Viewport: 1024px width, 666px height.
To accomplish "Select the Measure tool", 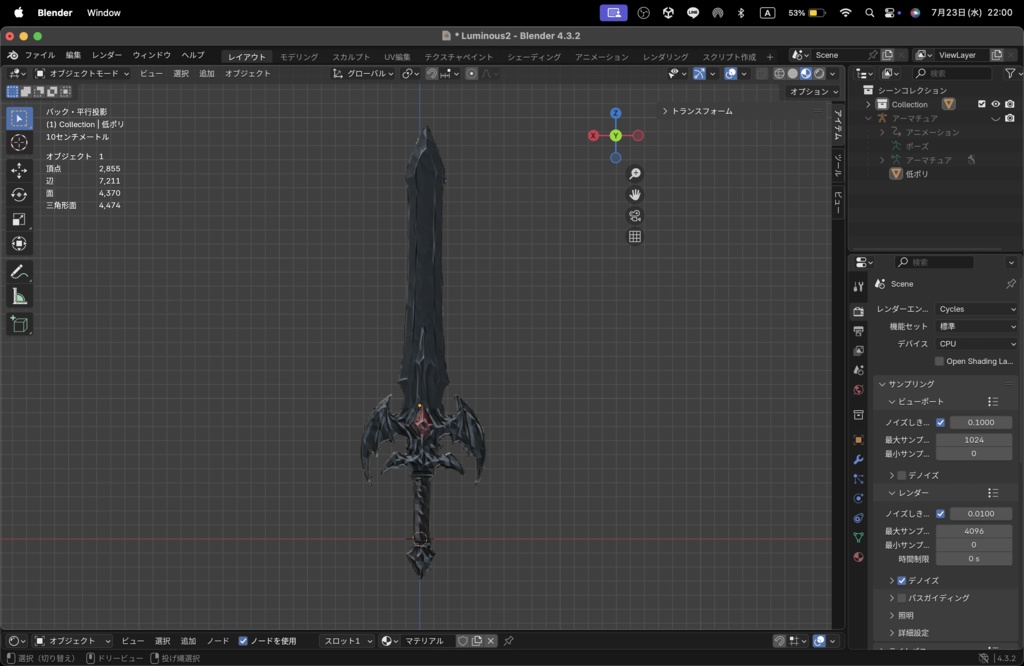I will pos(16,295).
